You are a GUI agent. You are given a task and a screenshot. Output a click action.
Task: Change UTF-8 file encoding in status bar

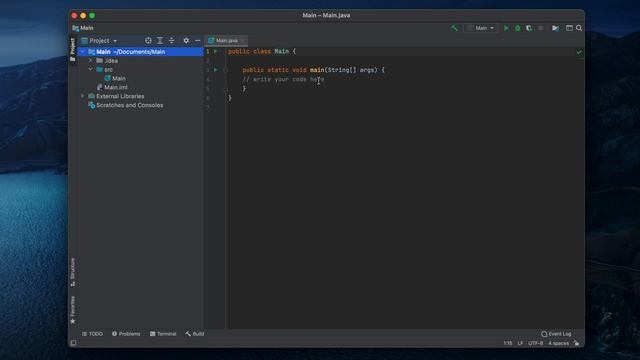tap(536, 343)
